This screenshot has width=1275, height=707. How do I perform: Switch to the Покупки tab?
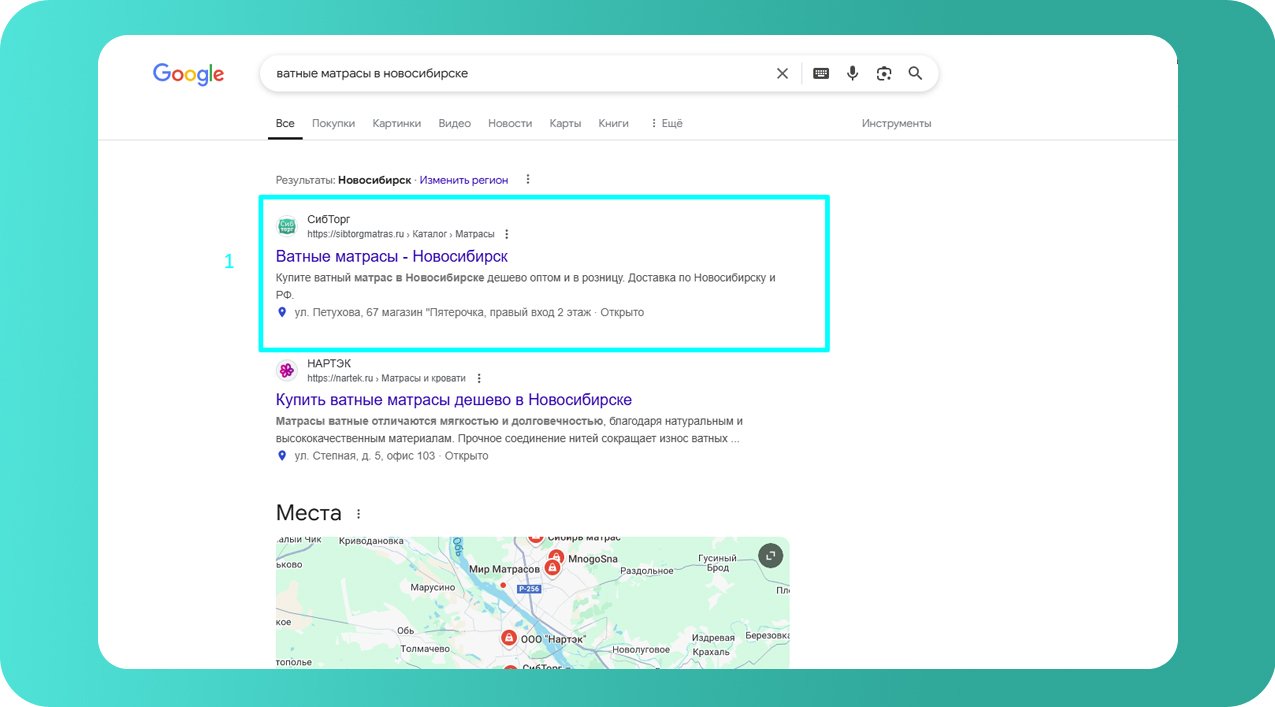(333, 124)
